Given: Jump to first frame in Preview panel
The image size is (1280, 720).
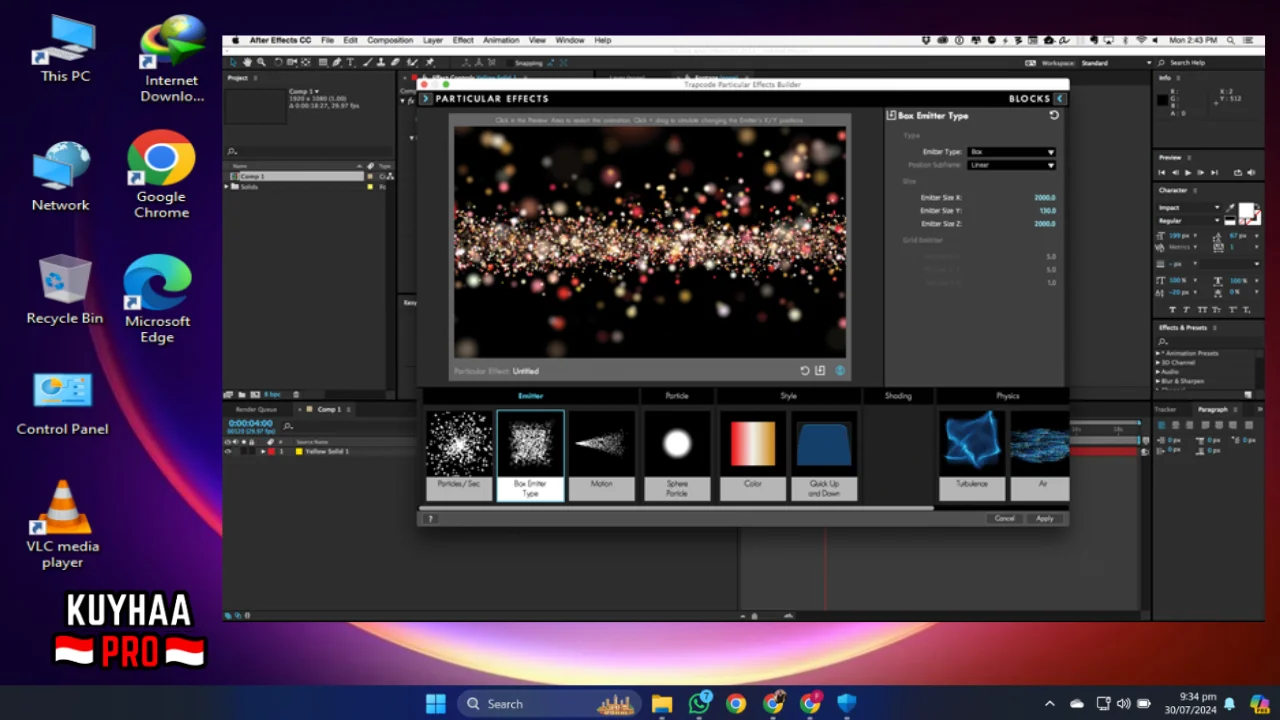Looking at the screenshot, I should click(1162, 173).
